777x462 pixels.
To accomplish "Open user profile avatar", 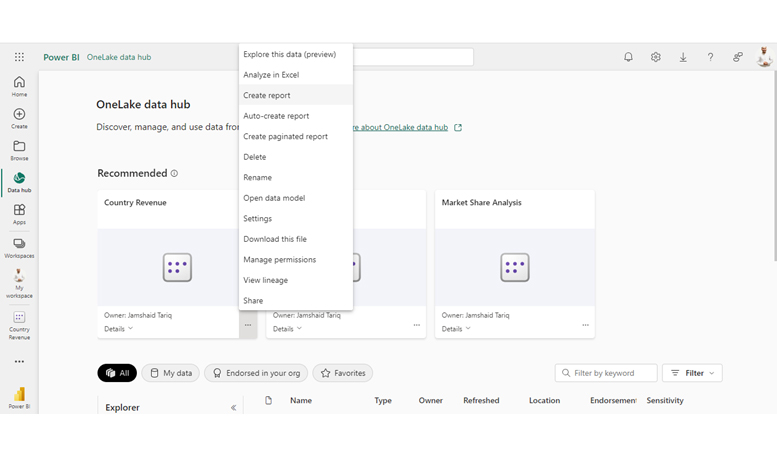I will (x=765, y=57).
